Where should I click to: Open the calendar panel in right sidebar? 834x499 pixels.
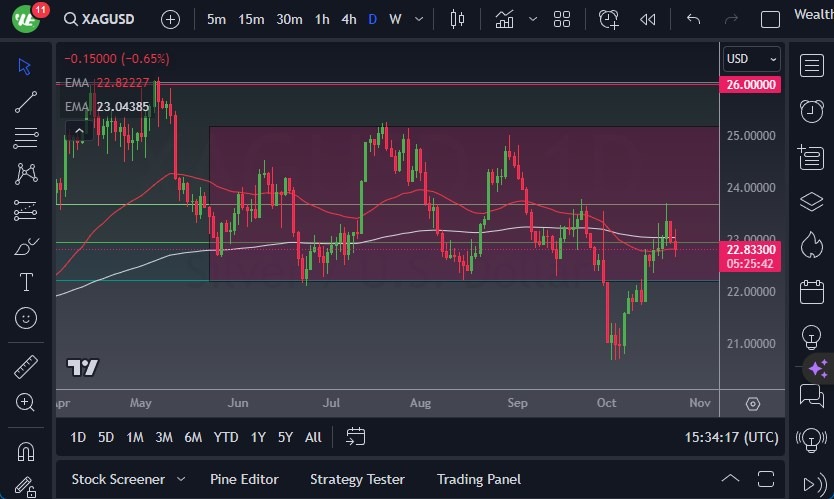pyautogui.click(x=811, y=292)
